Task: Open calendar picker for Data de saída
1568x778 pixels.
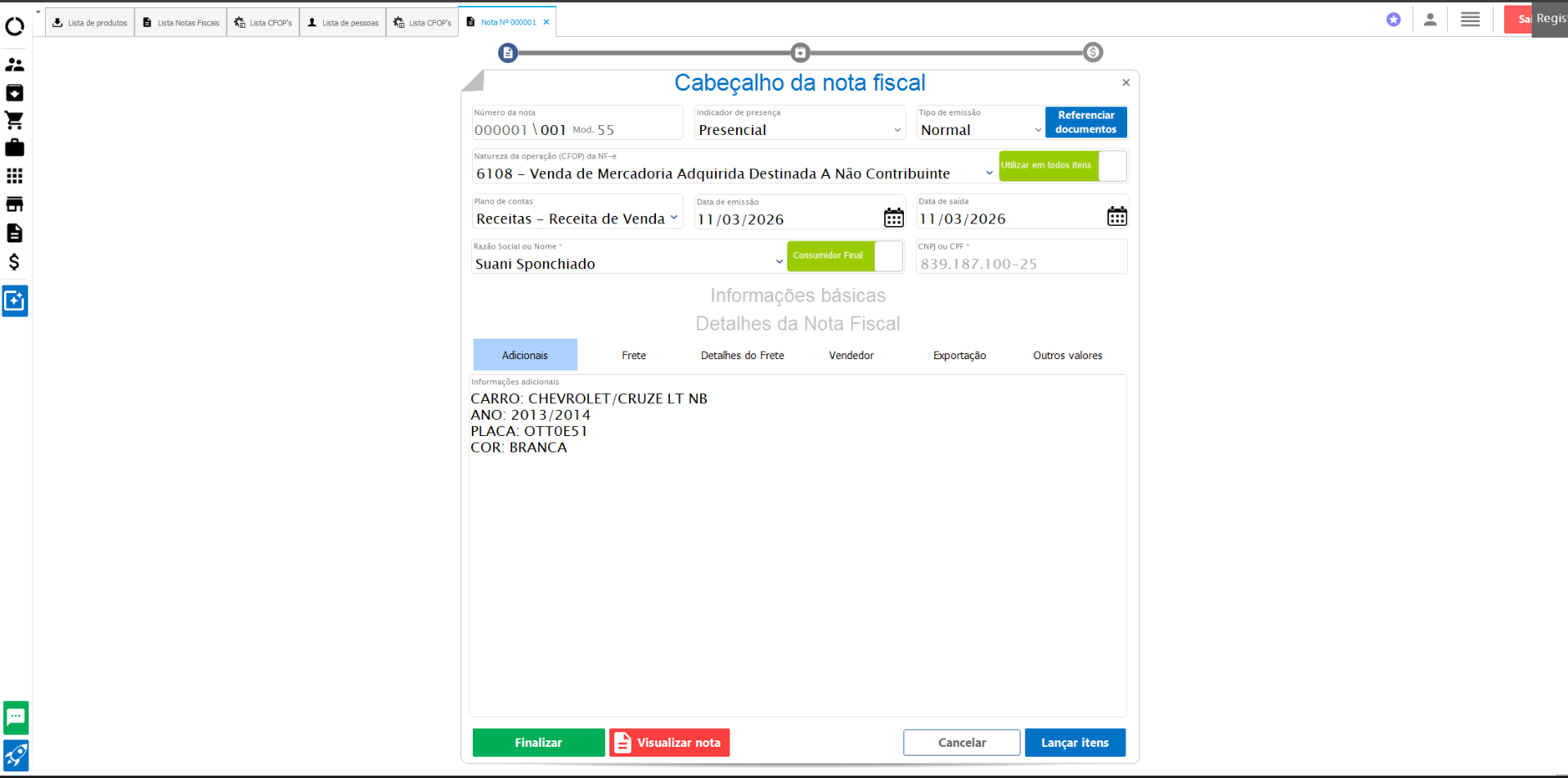Action: [x=1116, y=217]
